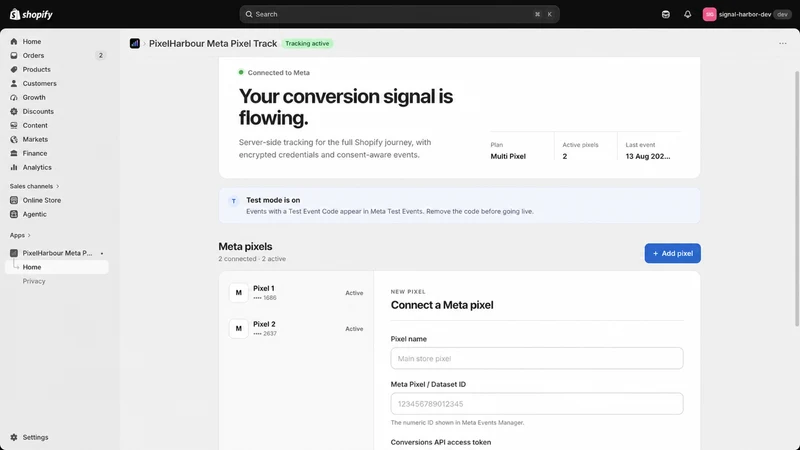Screen dimensions: 800x450
Task: Open the notifications bell icon
Action: (687, 14)
